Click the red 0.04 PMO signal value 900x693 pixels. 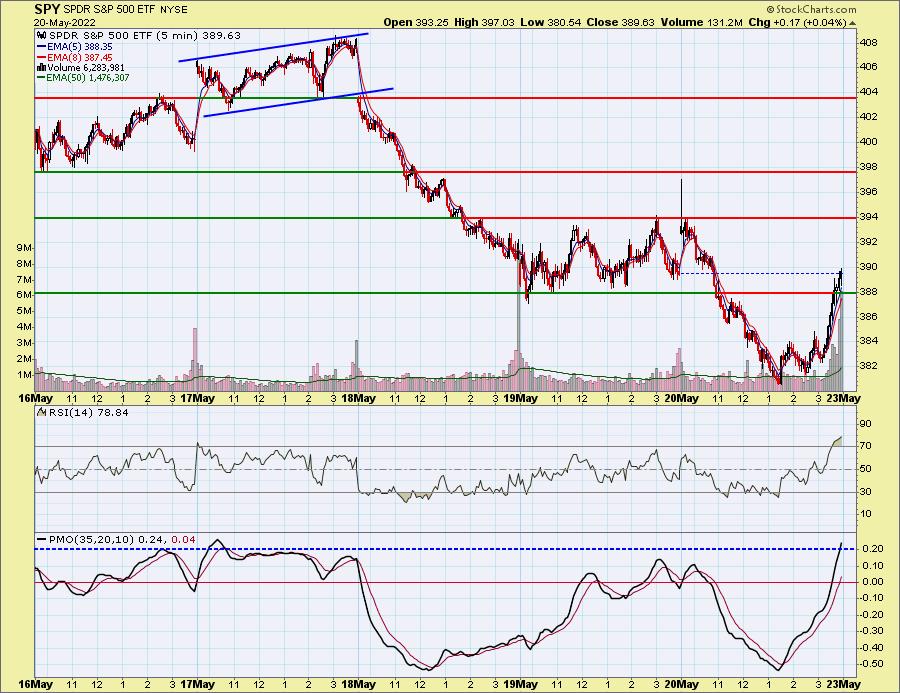[x=183, y=540]
